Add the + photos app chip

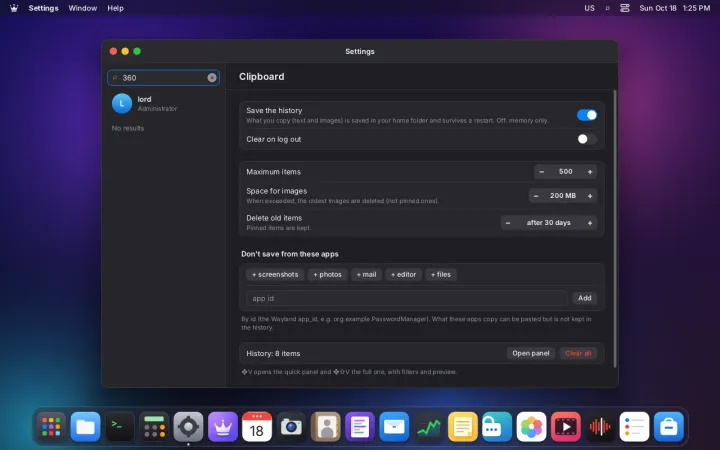(x=327, y=275)
